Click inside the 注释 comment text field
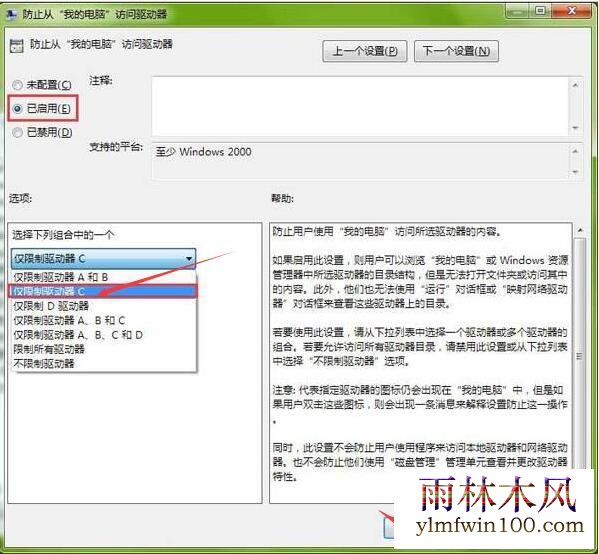This screenshot has width=599, height=554. click(x=361, y=106)
